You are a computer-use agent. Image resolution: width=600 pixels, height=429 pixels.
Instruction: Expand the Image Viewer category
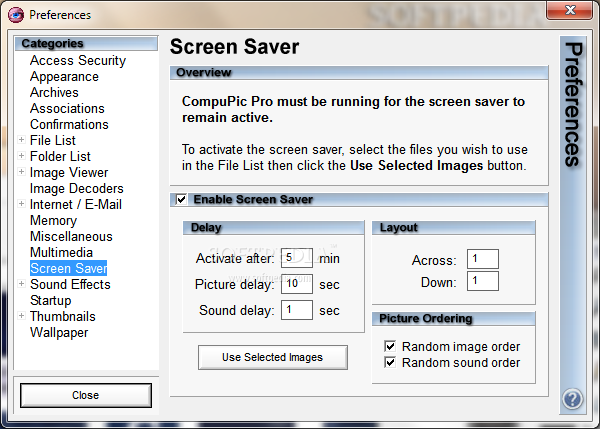click(22, 172)
